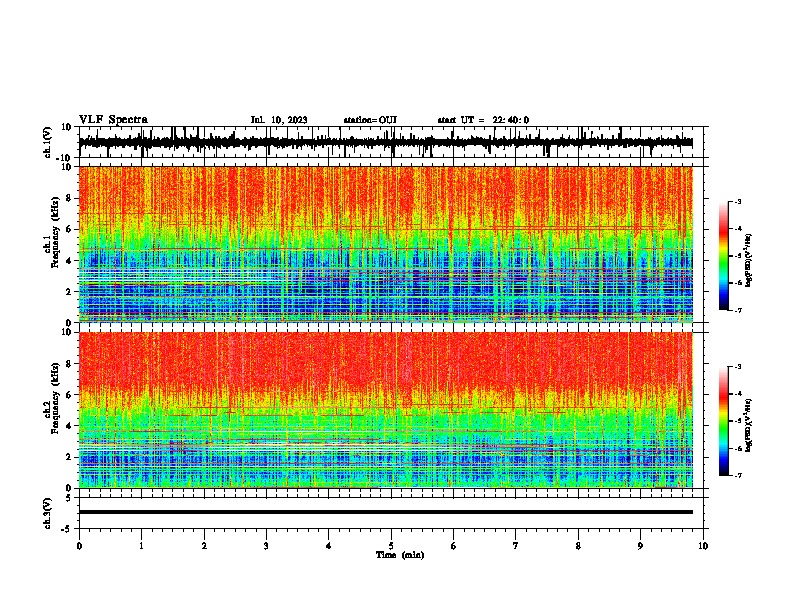Click the "ch.3(V)" axis label
This screenshot has width=792, height=612.
click(x=48, y=514)
